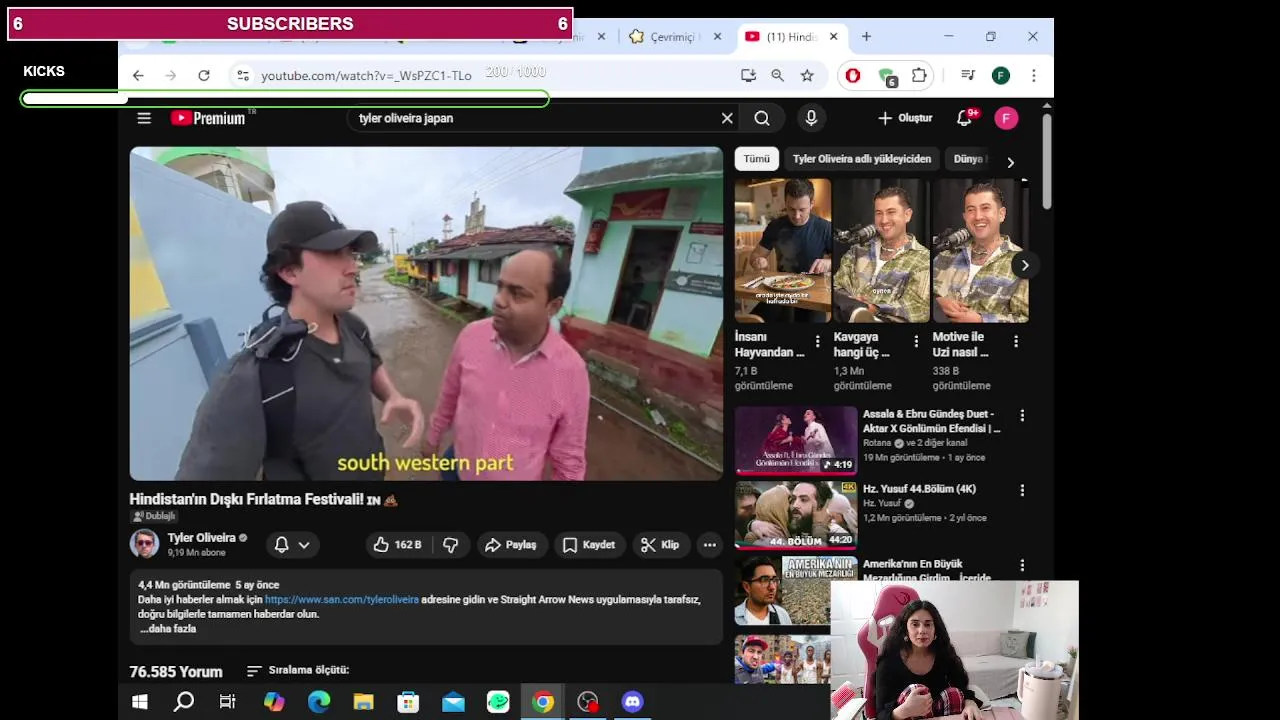Click the YouTube page vertical scrollbar
Viewport: 1280px width, 720px height.
click(x=1047, y=160)
